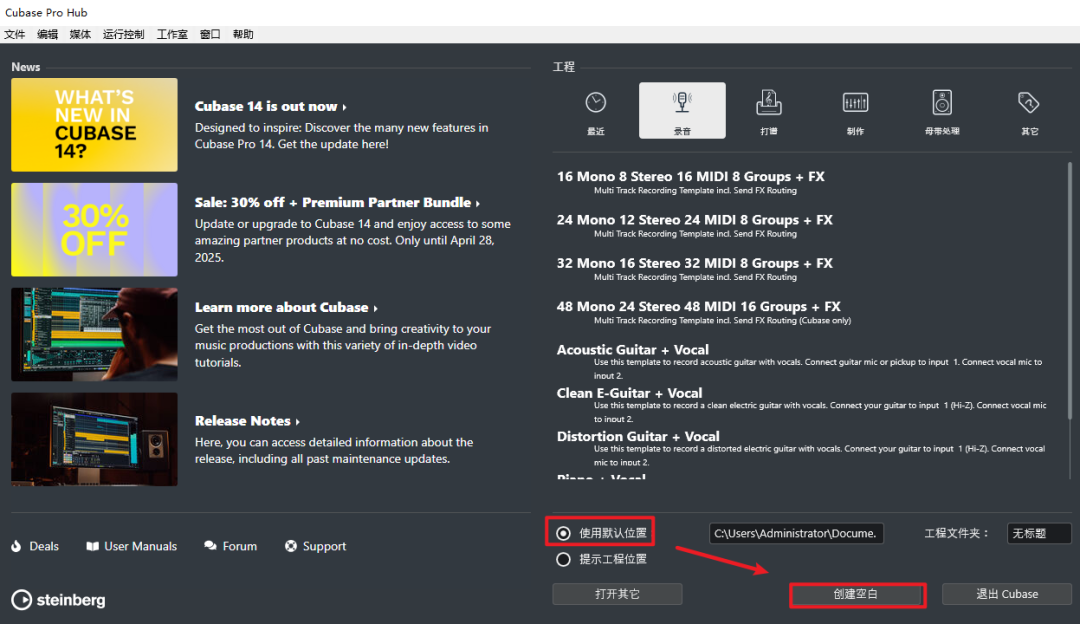
Task: Expand Learn more about Cubase arrow
Action: [x=375, y=308]
